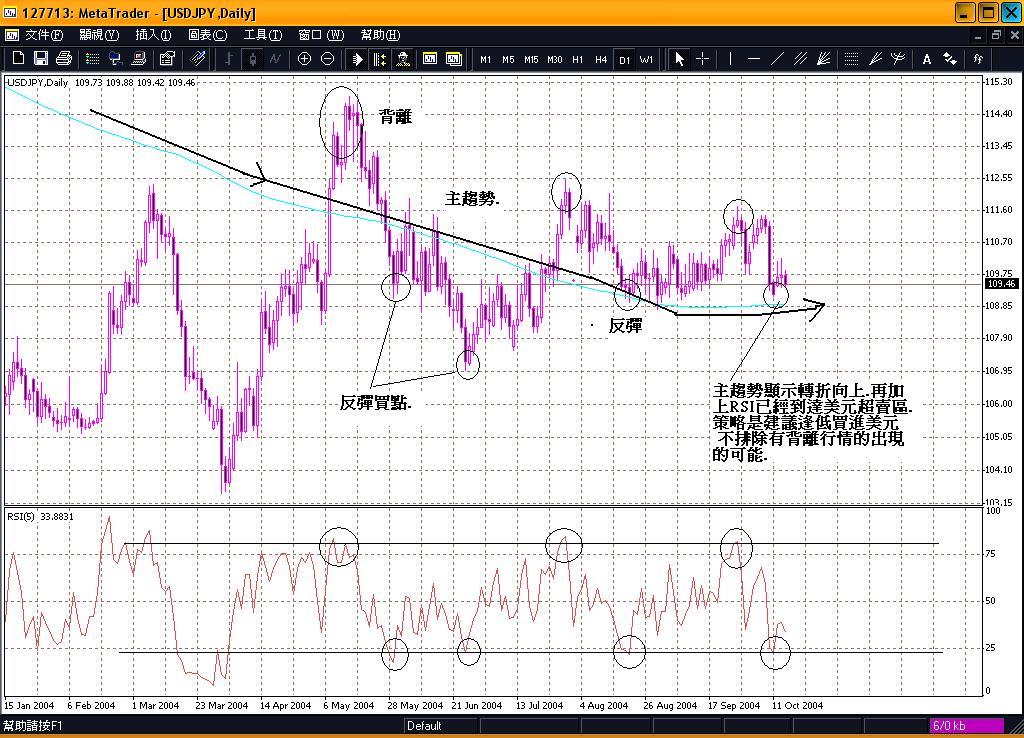This screenshot has height=738, width=1024.
Task: Switch chart to bar chart mode
Action: tap(229, 59)
